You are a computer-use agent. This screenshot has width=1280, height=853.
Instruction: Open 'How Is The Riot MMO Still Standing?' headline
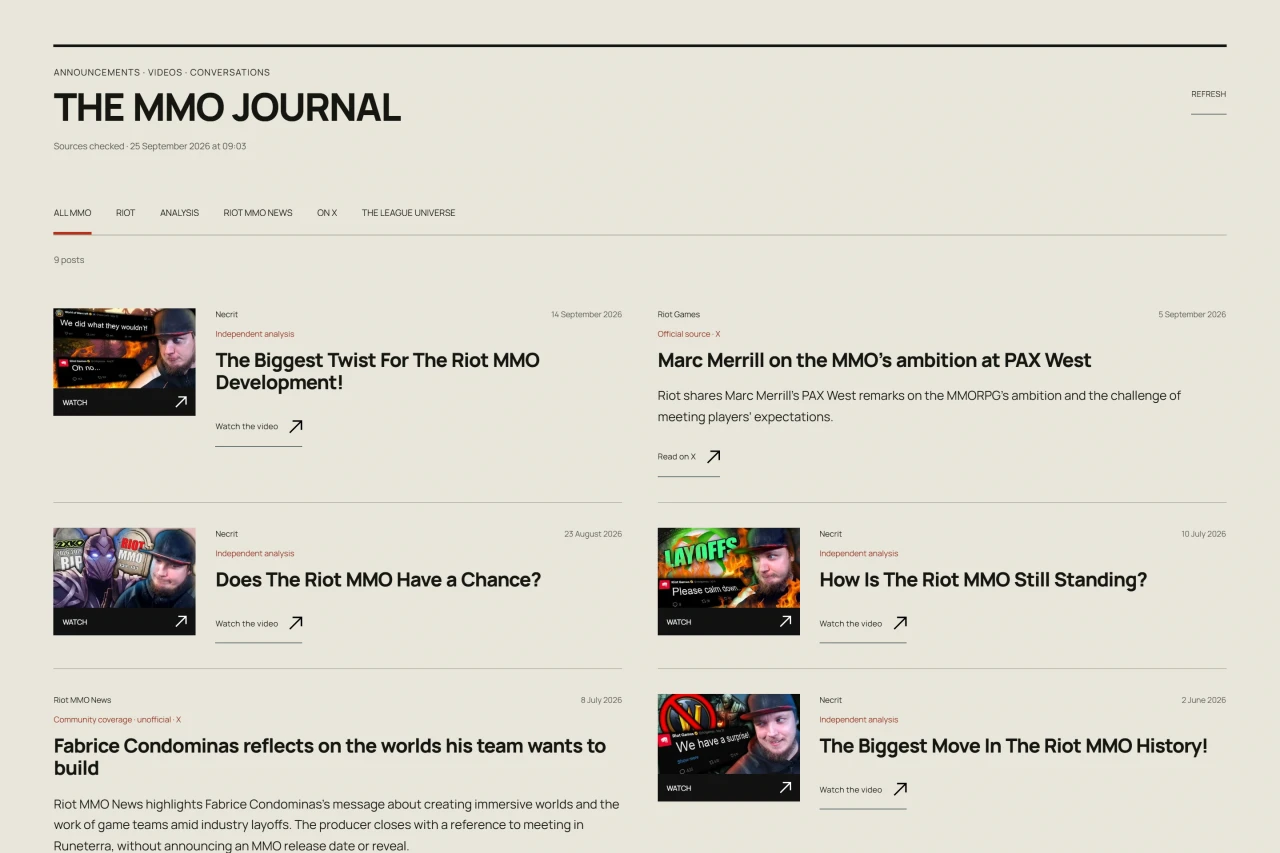983,580
